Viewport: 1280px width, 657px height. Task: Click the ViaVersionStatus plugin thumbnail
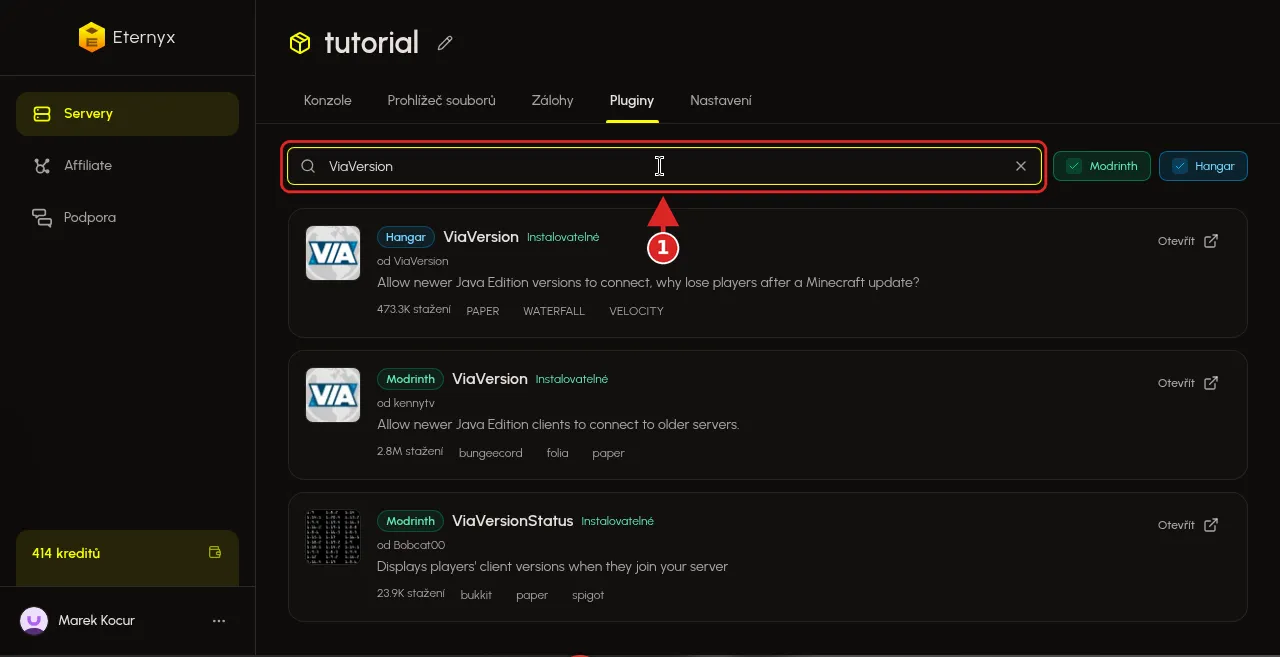333,537
